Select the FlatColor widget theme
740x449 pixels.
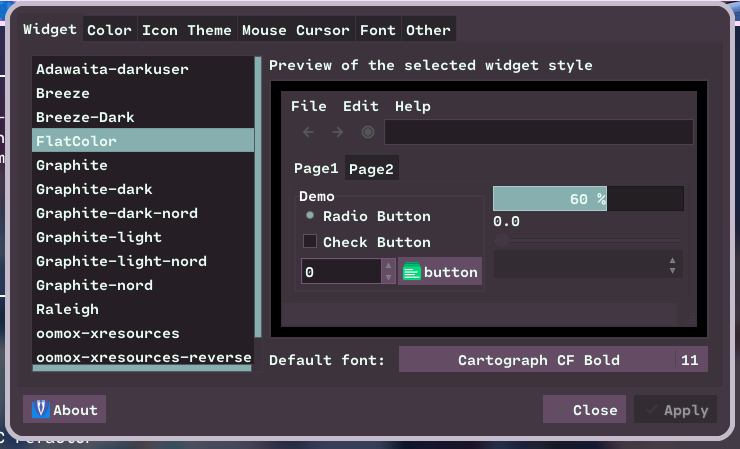pos(143,141)
